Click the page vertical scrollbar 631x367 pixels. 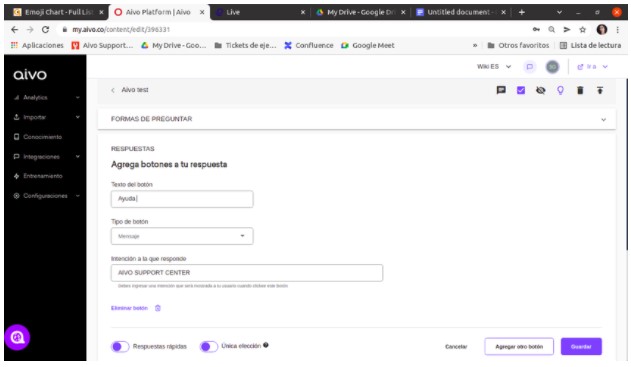pyautogui.click(x=627, y=165)
